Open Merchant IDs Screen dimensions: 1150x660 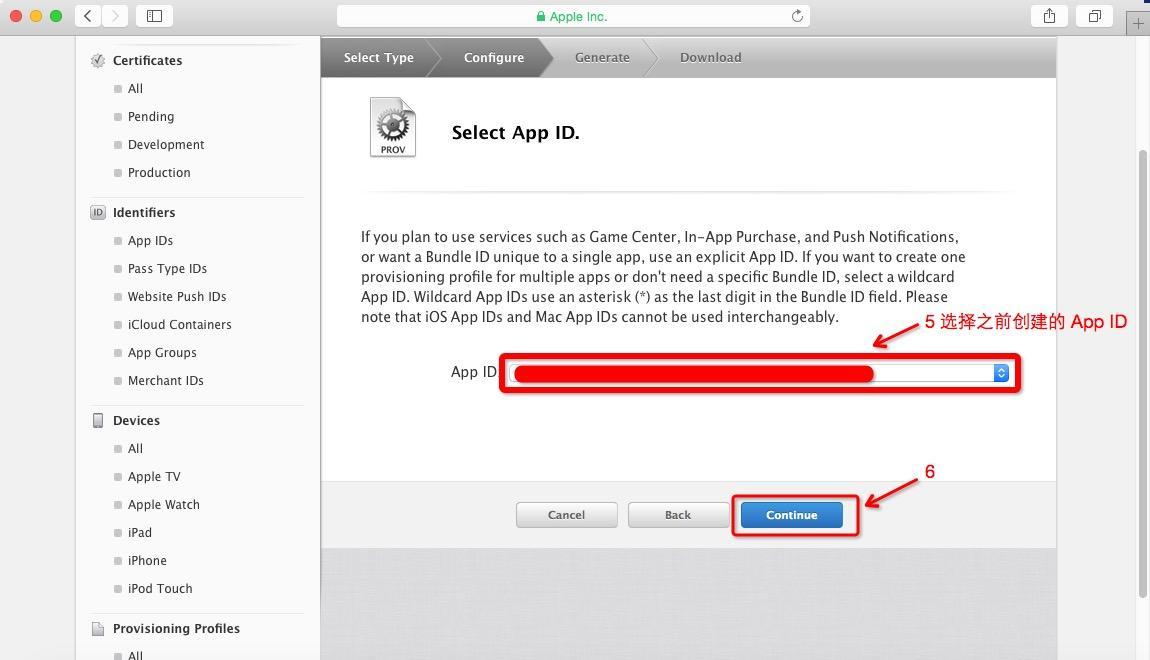pyautogui.click(x=165, y=381)
